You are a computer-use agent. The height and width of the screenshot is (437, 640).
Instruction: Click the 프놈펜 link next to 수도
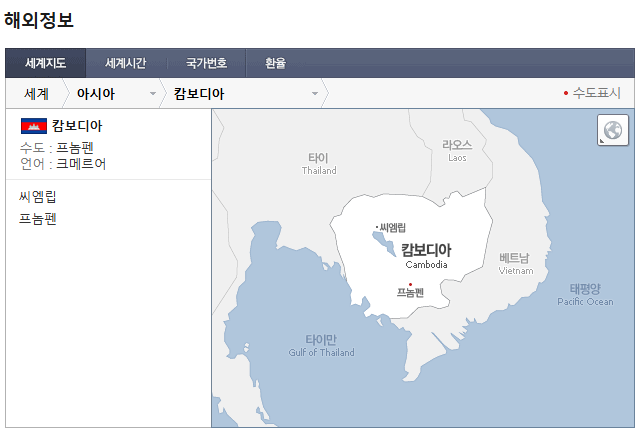coord(75,147)
